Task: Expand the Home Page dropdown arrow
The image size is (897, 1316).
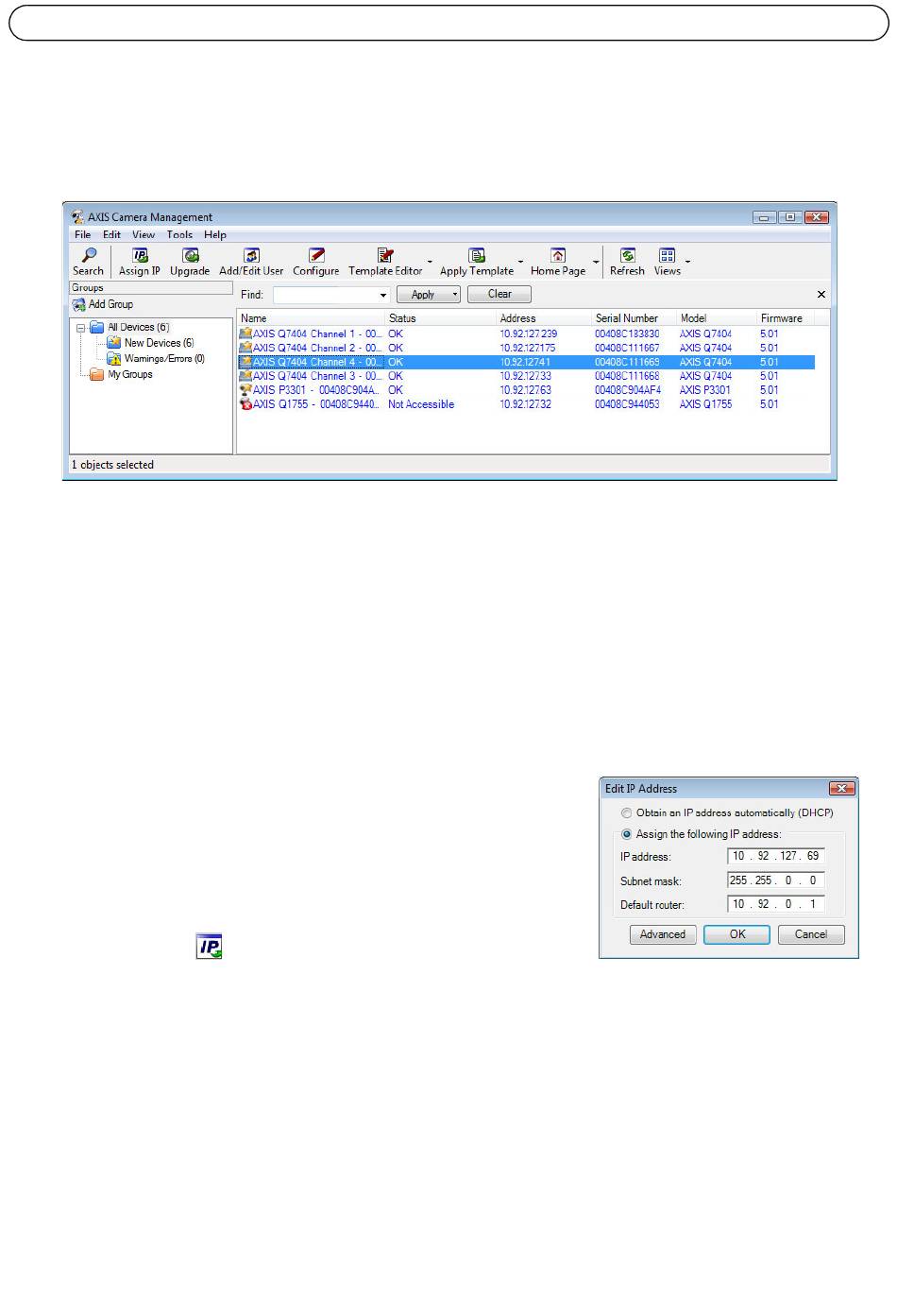Action: (x=596, y=262)
